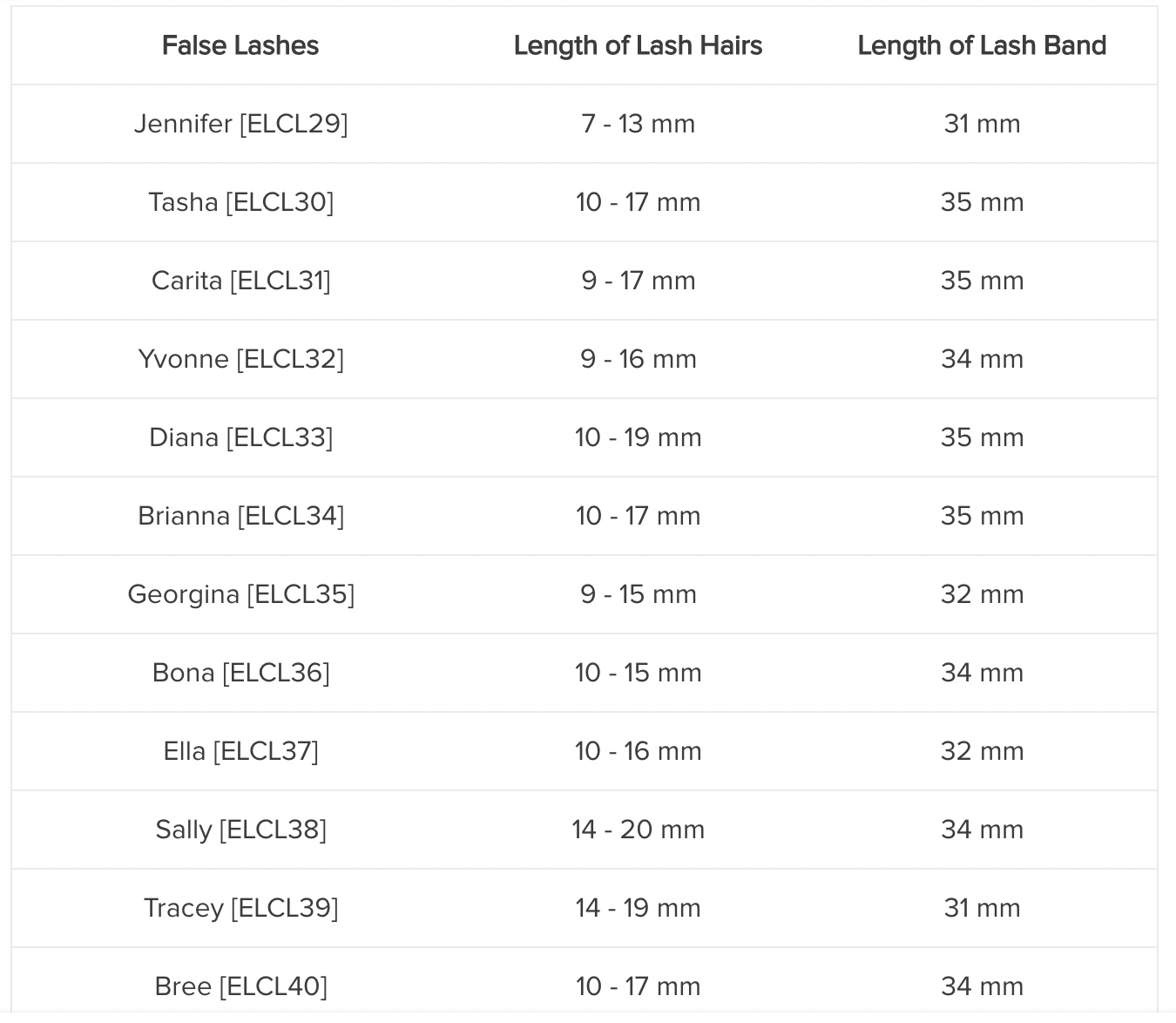Select the Yvonne [ELCL32] cell
1176x1023 pixels.
pyautogui.click(x=240, y=359)
